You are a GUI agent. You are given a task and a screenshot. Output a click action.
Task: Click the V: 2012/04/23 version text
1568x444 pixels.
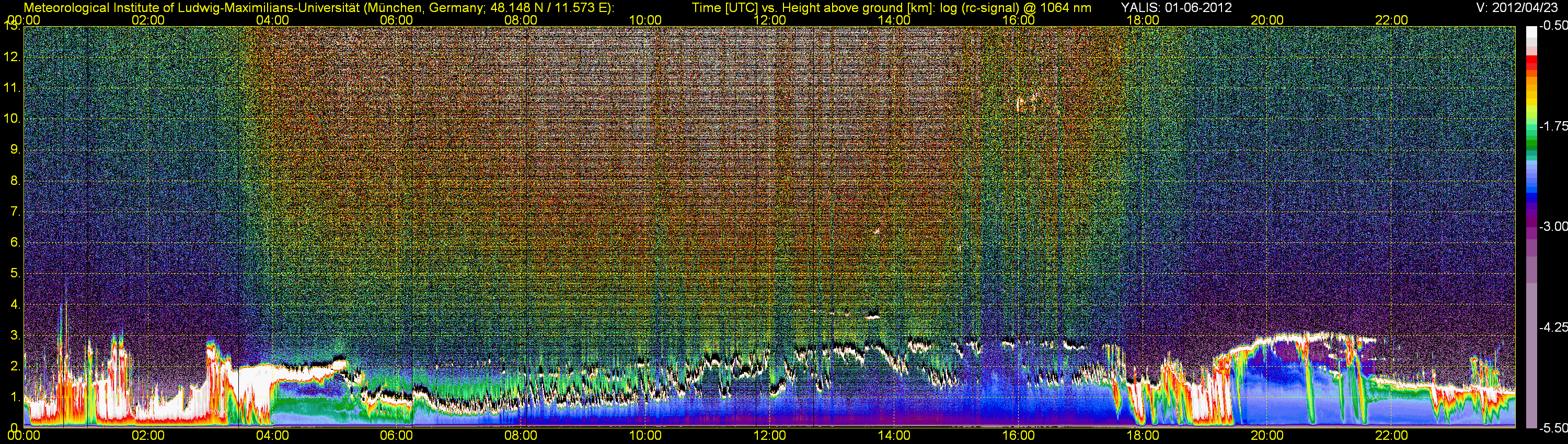click(x=1515, y=8)
